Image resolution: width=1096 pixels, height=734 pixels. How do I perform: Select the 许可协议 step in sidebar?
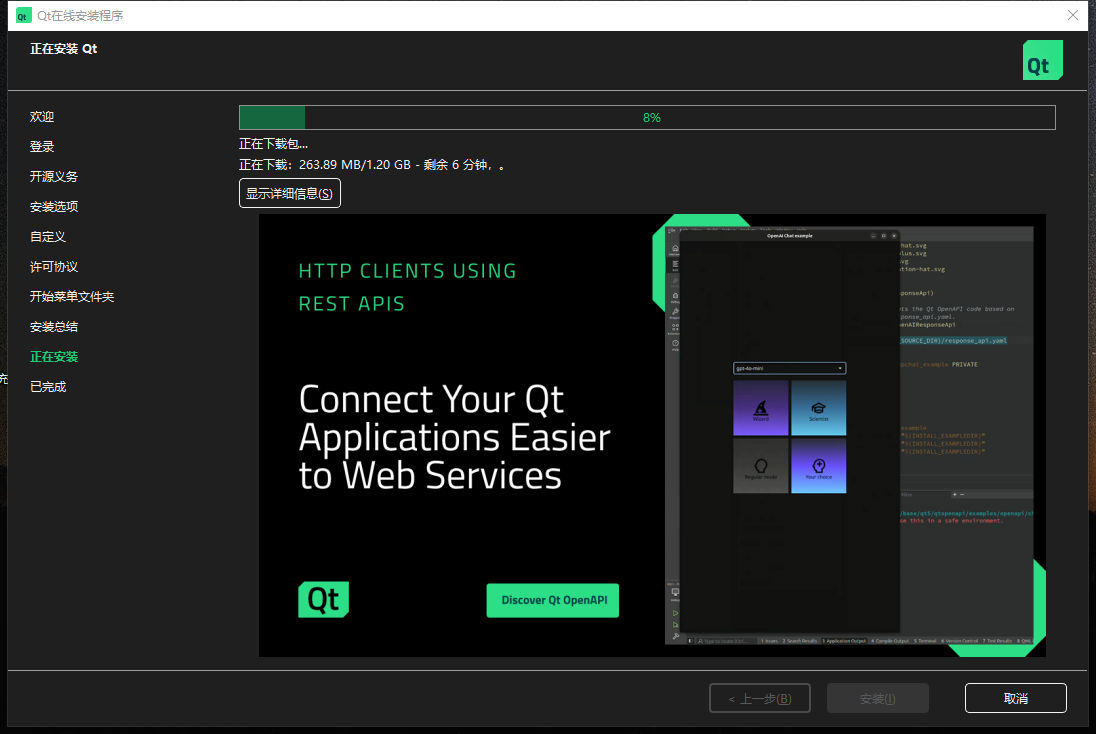[x=54, y=267]
